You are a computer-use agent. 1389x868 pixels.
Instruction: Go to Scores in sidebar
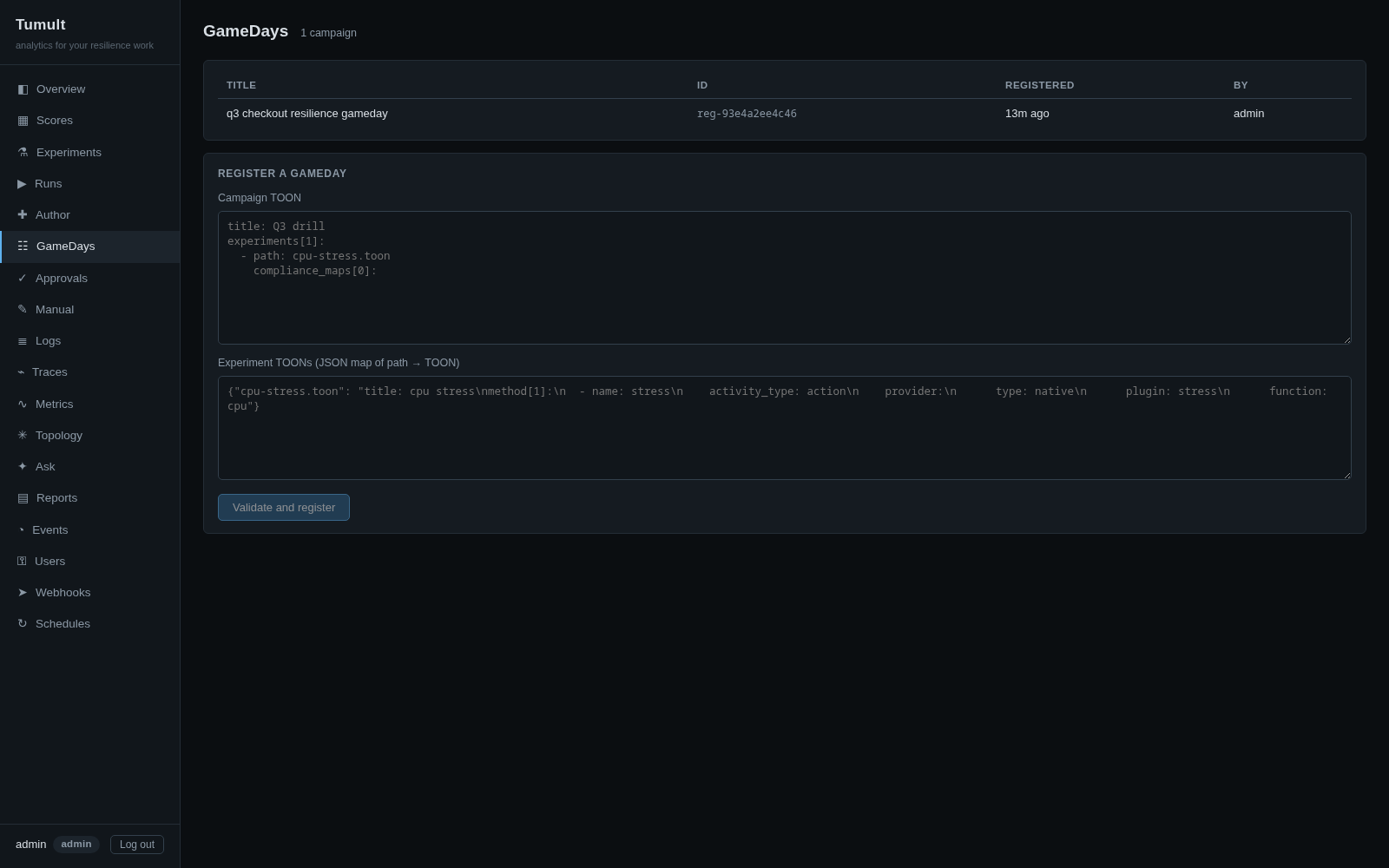90,120
